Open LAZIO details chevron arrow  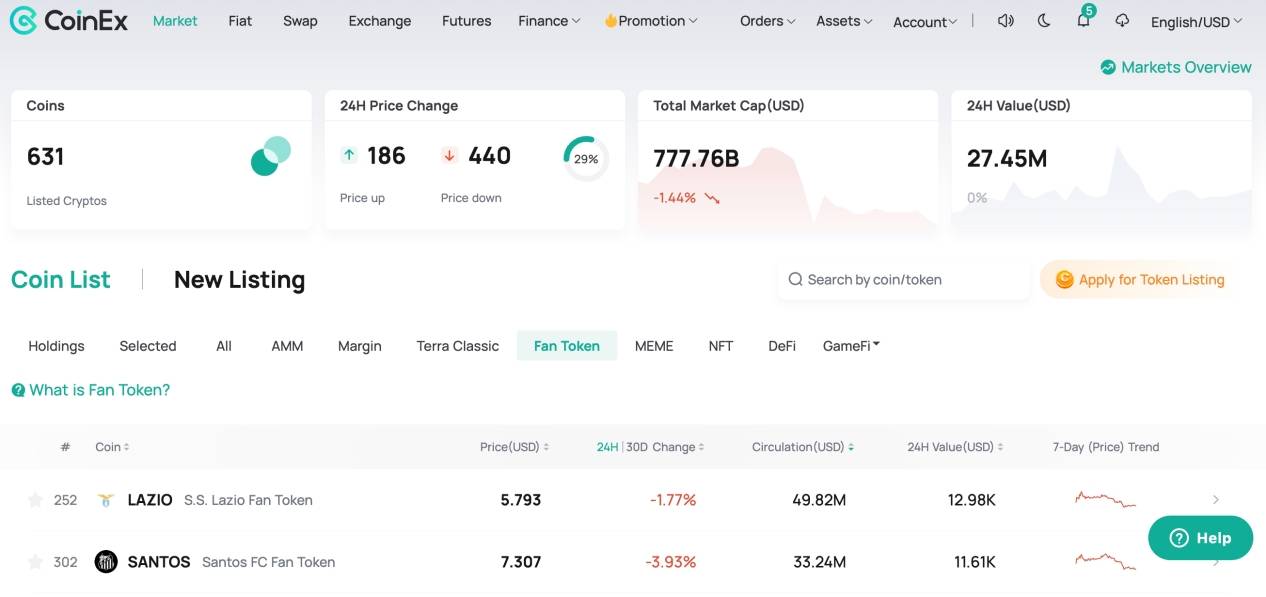1216,499
